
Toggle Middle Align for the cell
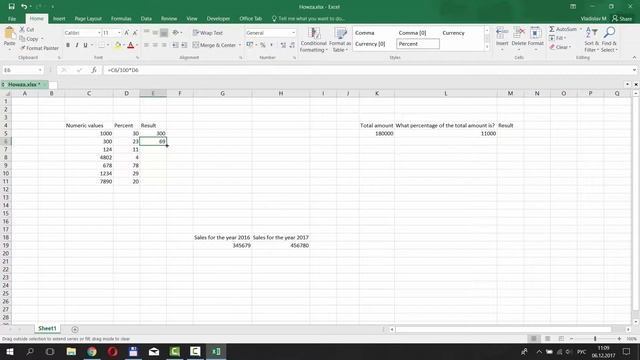[x=155, y=33]
